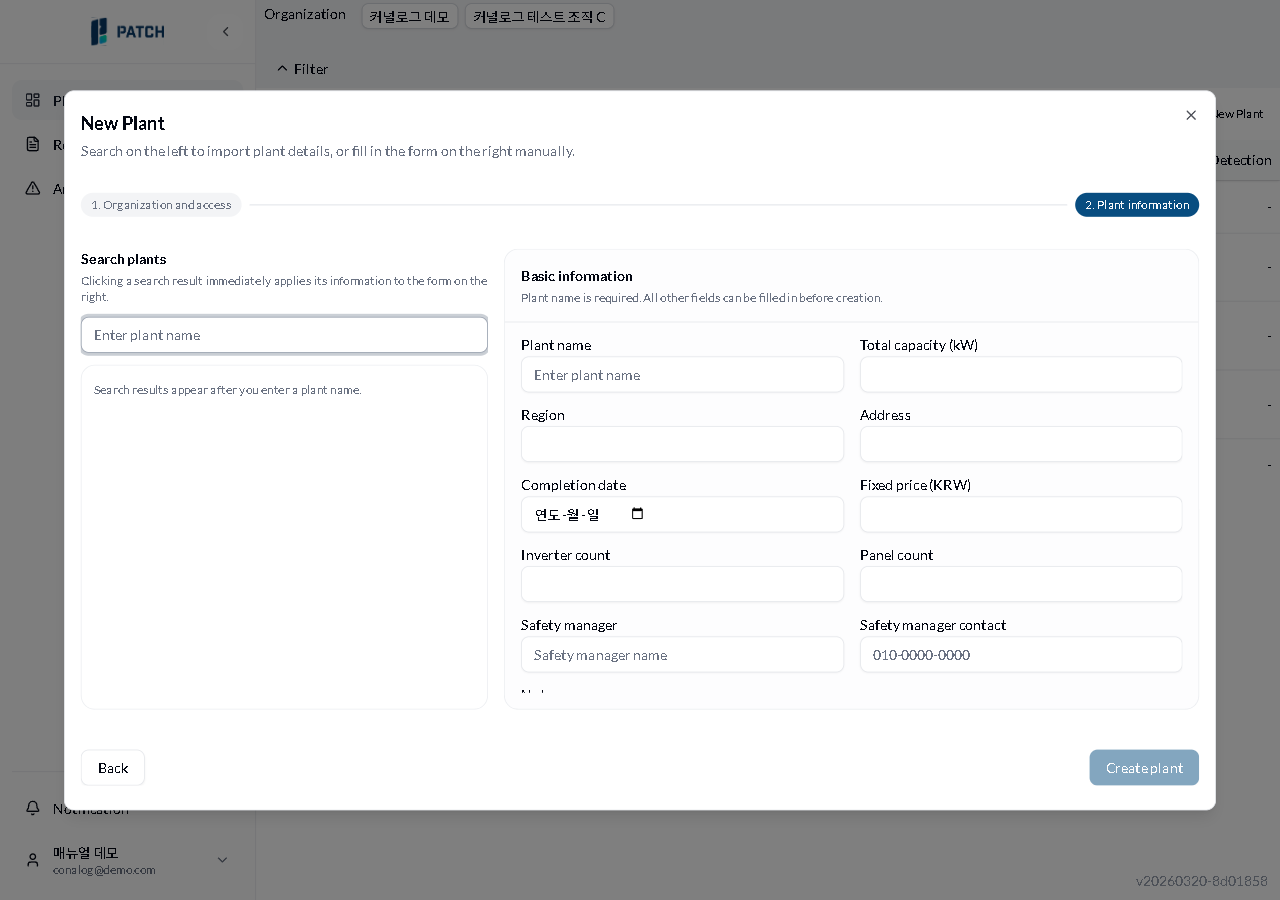1280x900 pixels.
Task: Click the Notification bell icon
Action: coord(33,808)
